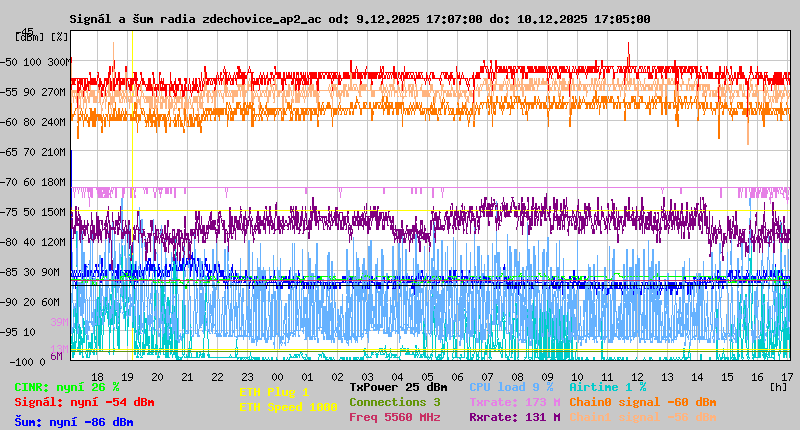Click the [h] hours unit label

pos(778,385)
